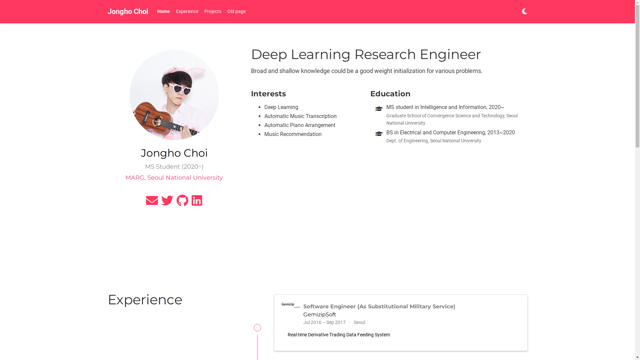Click the 'Deep Learning' interest item
The image size is (640, 360).
(281, 107)
